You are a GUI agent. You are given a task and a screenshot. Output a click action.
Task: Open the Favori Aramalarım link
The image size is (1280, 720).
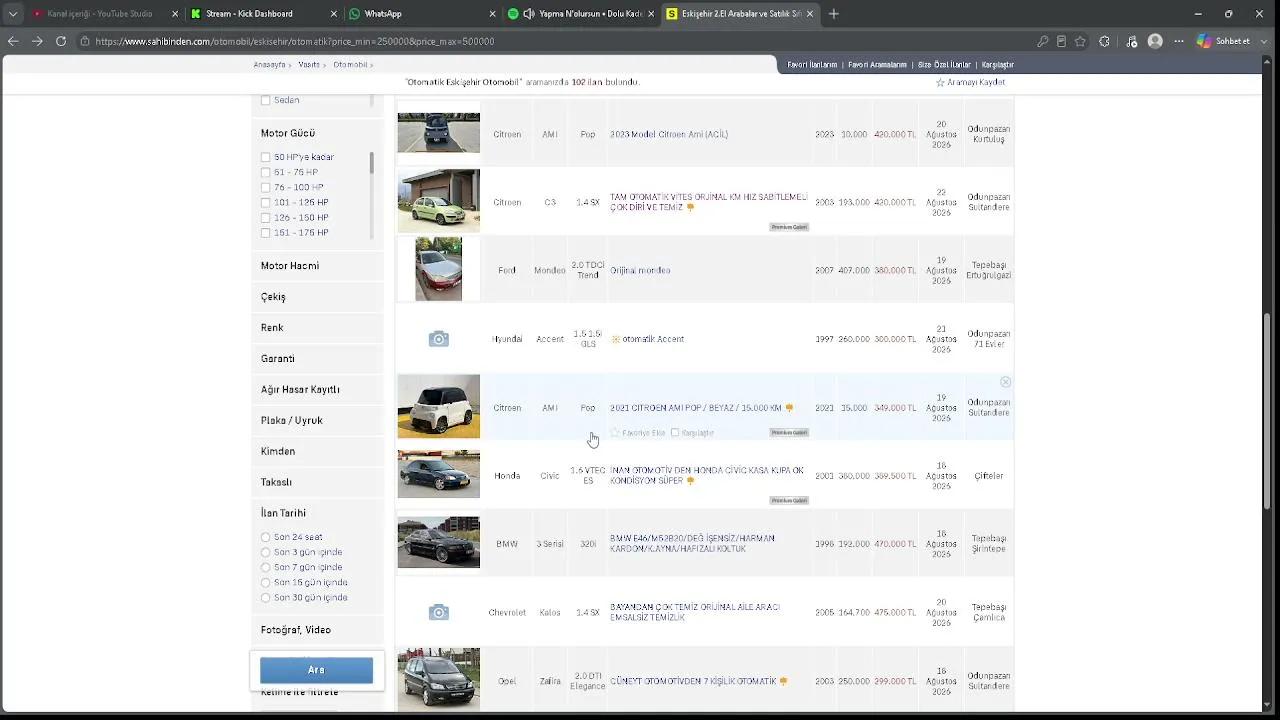877,65
